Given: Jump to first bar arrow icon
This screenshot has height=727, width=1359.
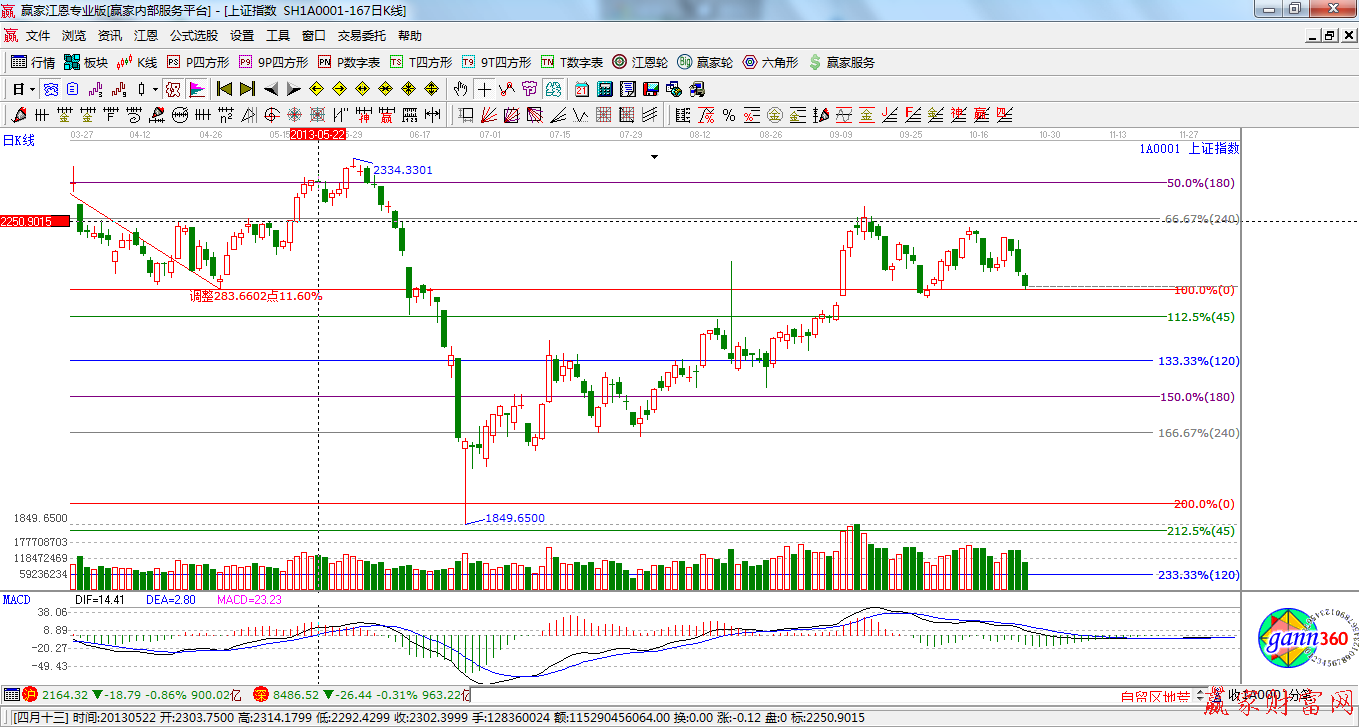Looking at the screenshot, I should coord(225,89).
